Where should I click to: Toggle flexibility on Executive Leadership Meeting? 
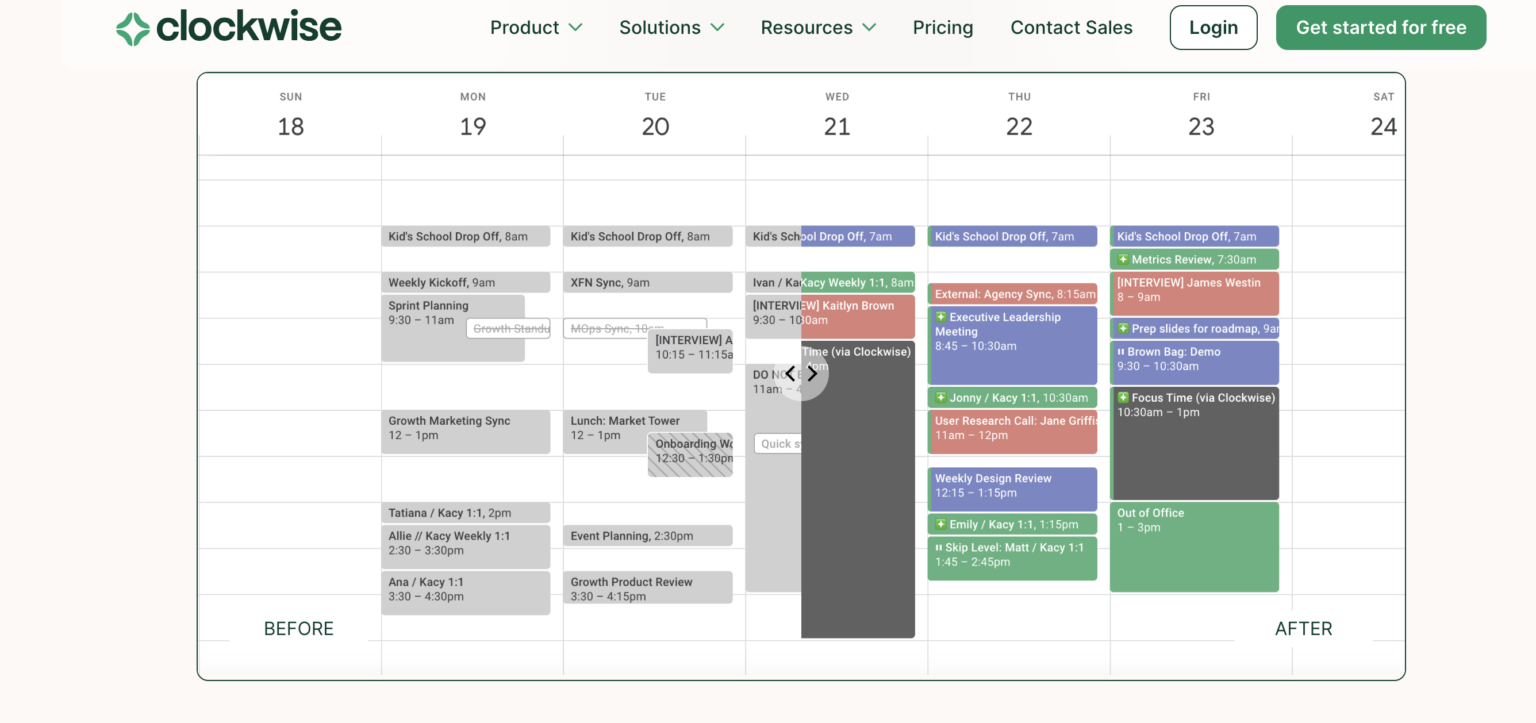click(x=942, y=317)
